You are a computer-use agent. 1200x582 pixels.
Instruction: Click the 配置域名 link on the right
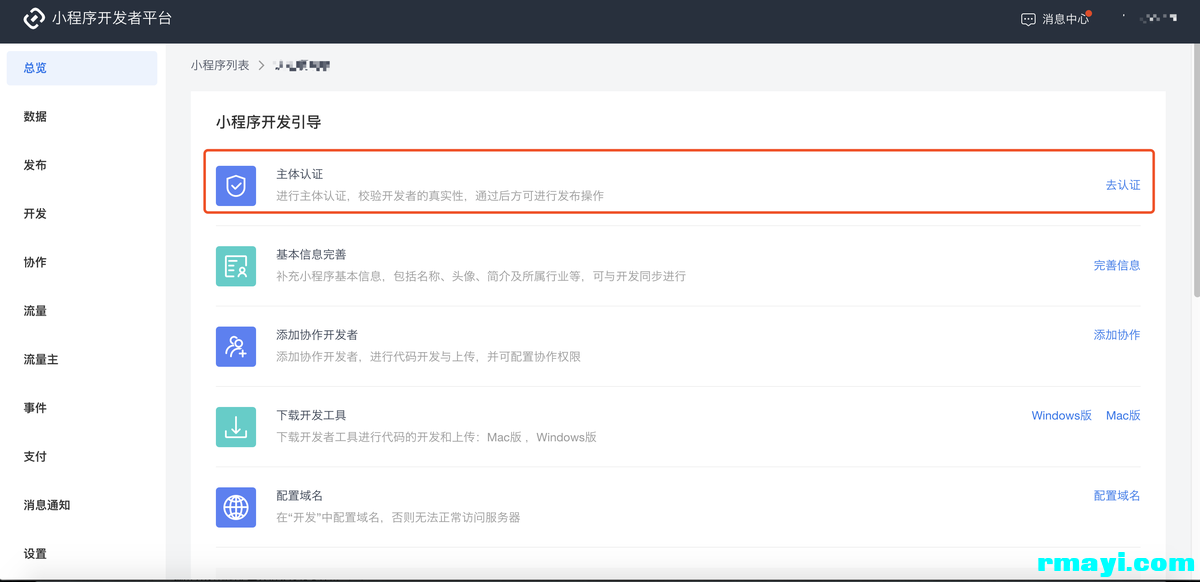pos(1117,495)
